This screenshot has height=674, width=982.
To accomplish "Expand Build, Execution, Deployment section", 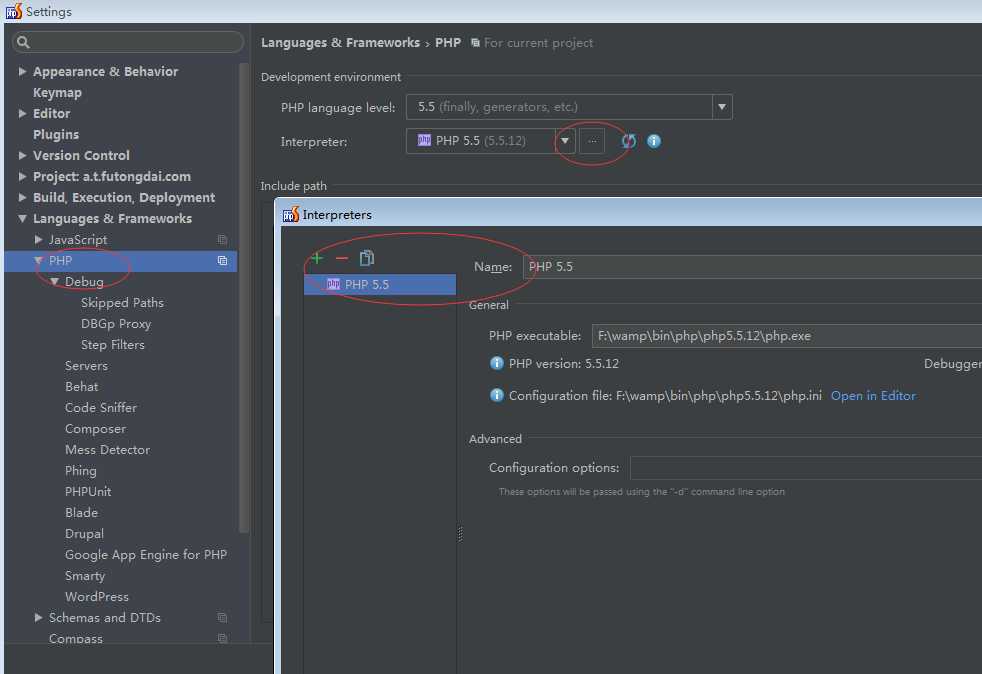I will (23, 197).
